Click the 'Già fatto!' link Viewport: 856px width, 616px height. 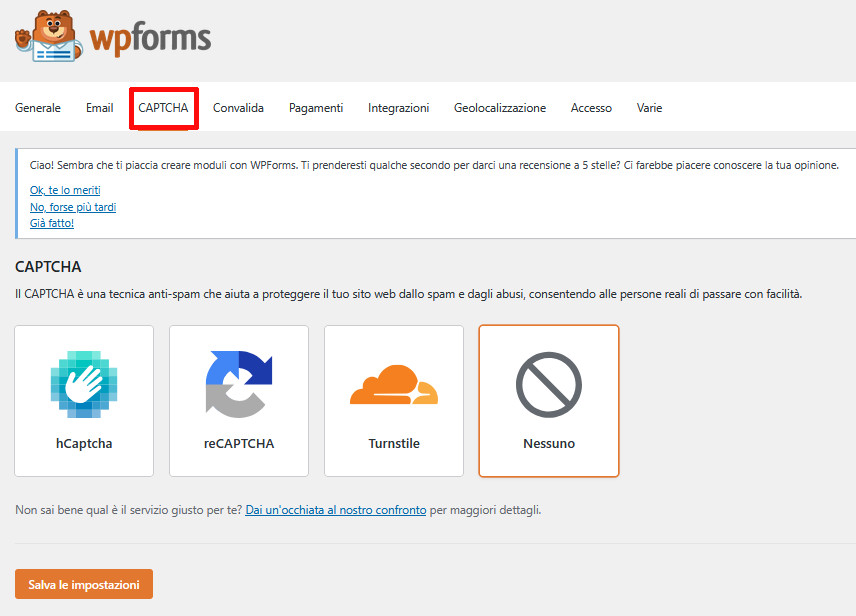(x=52, y=223)
